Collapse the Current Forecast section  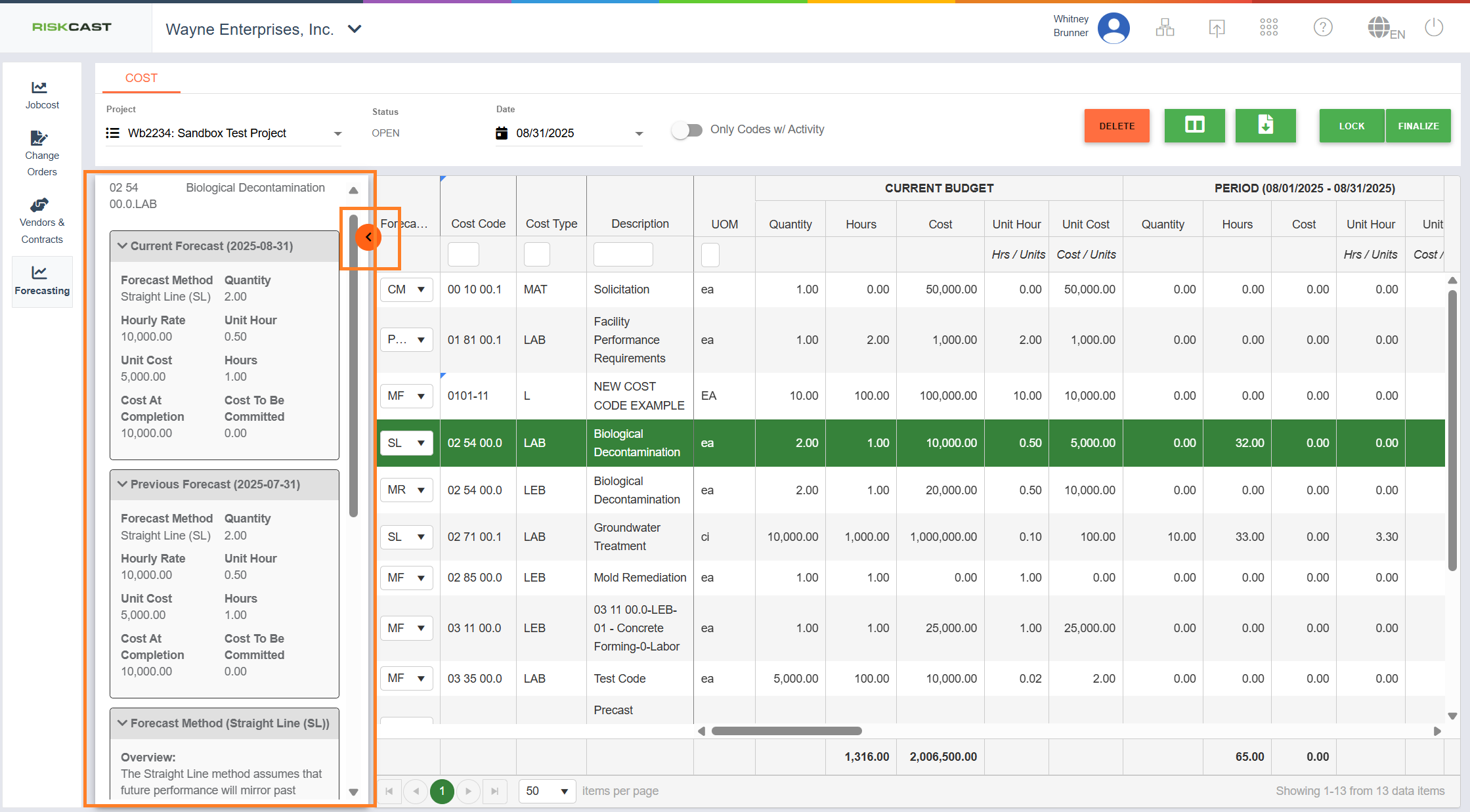coord(123,246)
